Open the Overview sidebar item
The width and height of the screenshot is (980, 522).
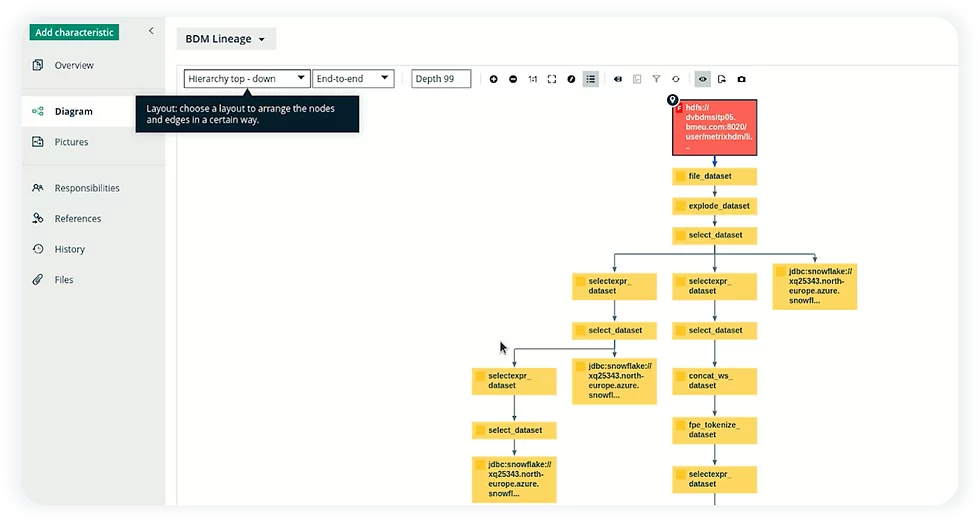pyautogui.click(x=93, y=65)
